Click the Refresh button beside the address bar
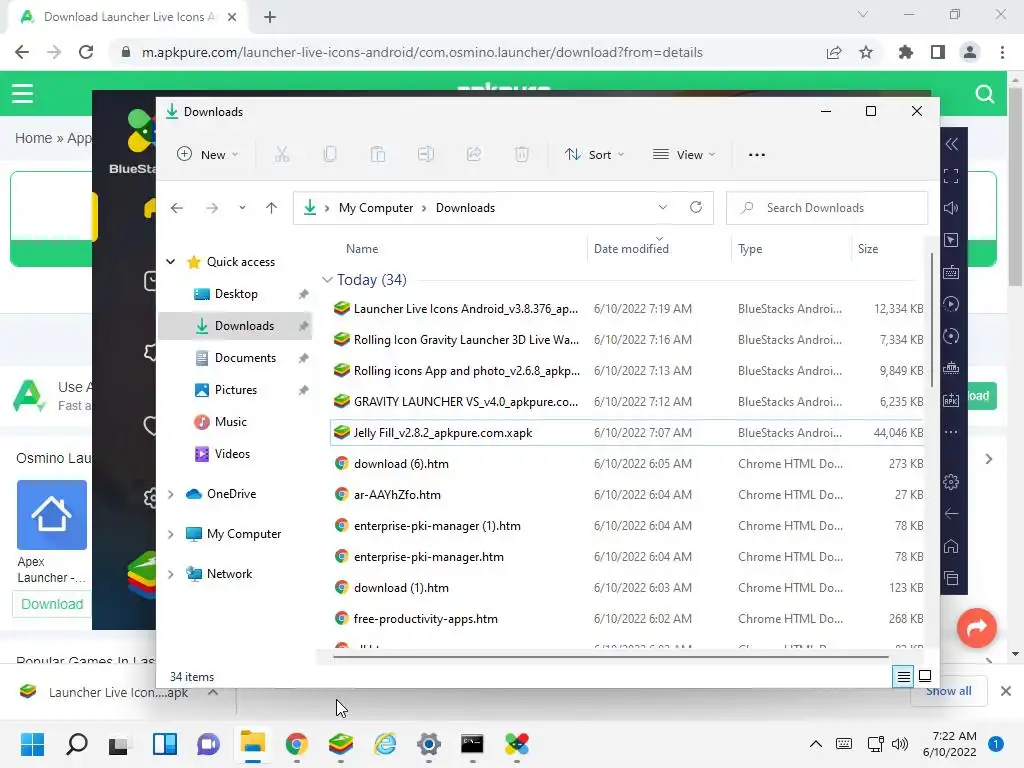1024x768 pixels. pyautogui.click(x=696, y=208)
